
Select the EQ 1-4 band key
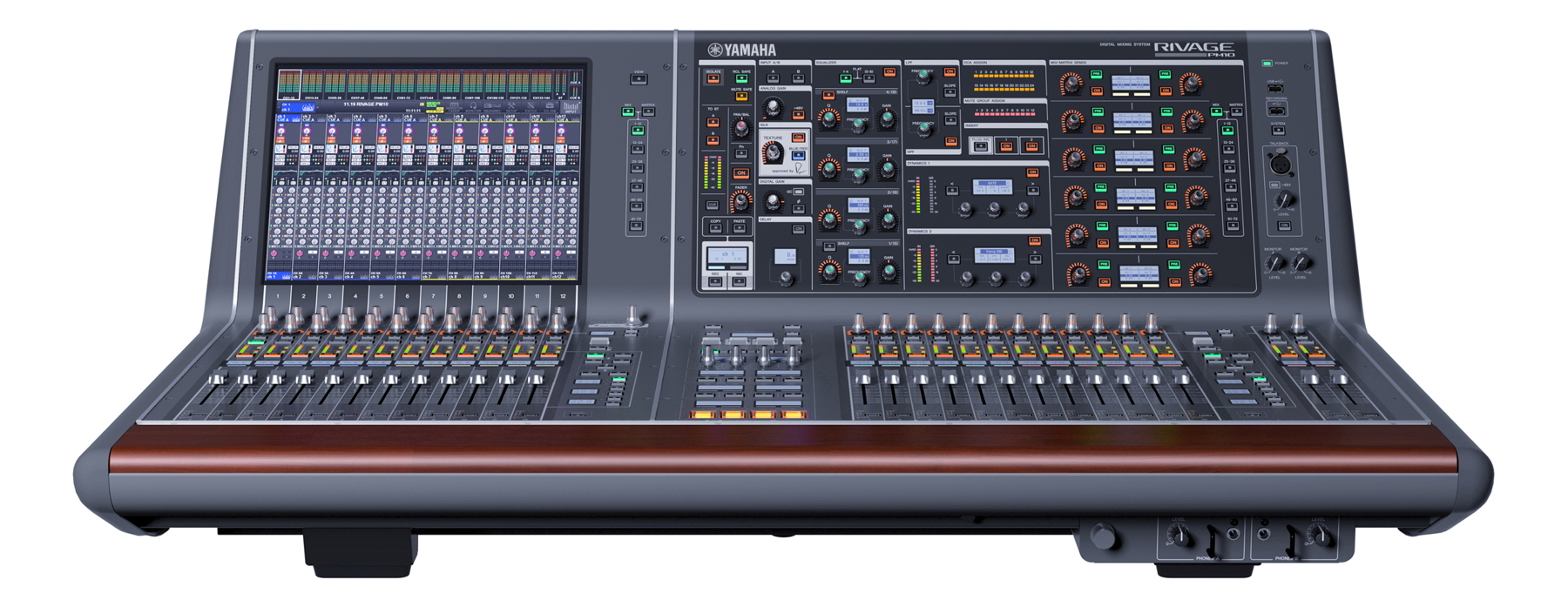click(846, 78)
